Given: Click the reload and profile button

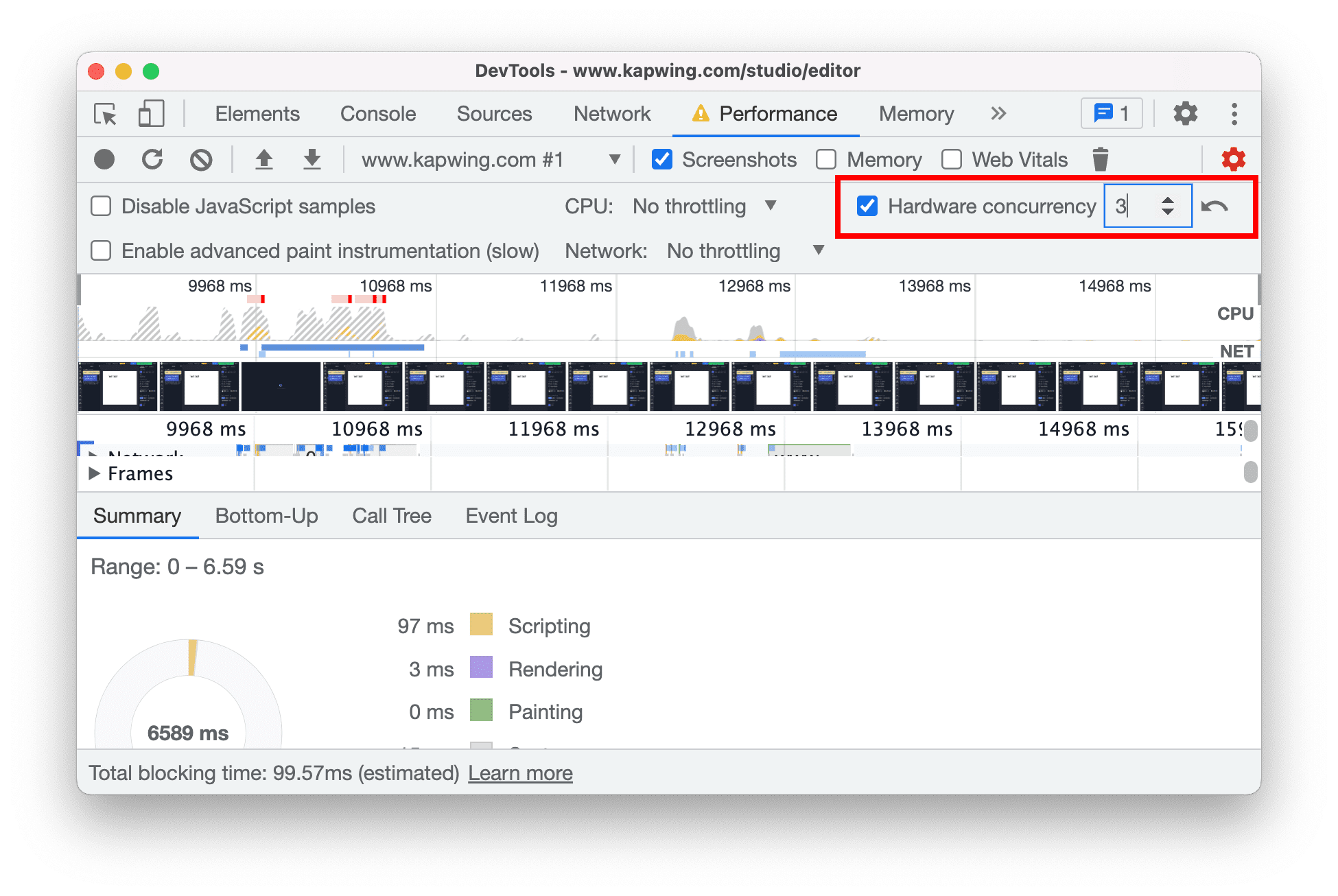Looking at the screenshot, I should pyautogui.click(x=153, y=159).
